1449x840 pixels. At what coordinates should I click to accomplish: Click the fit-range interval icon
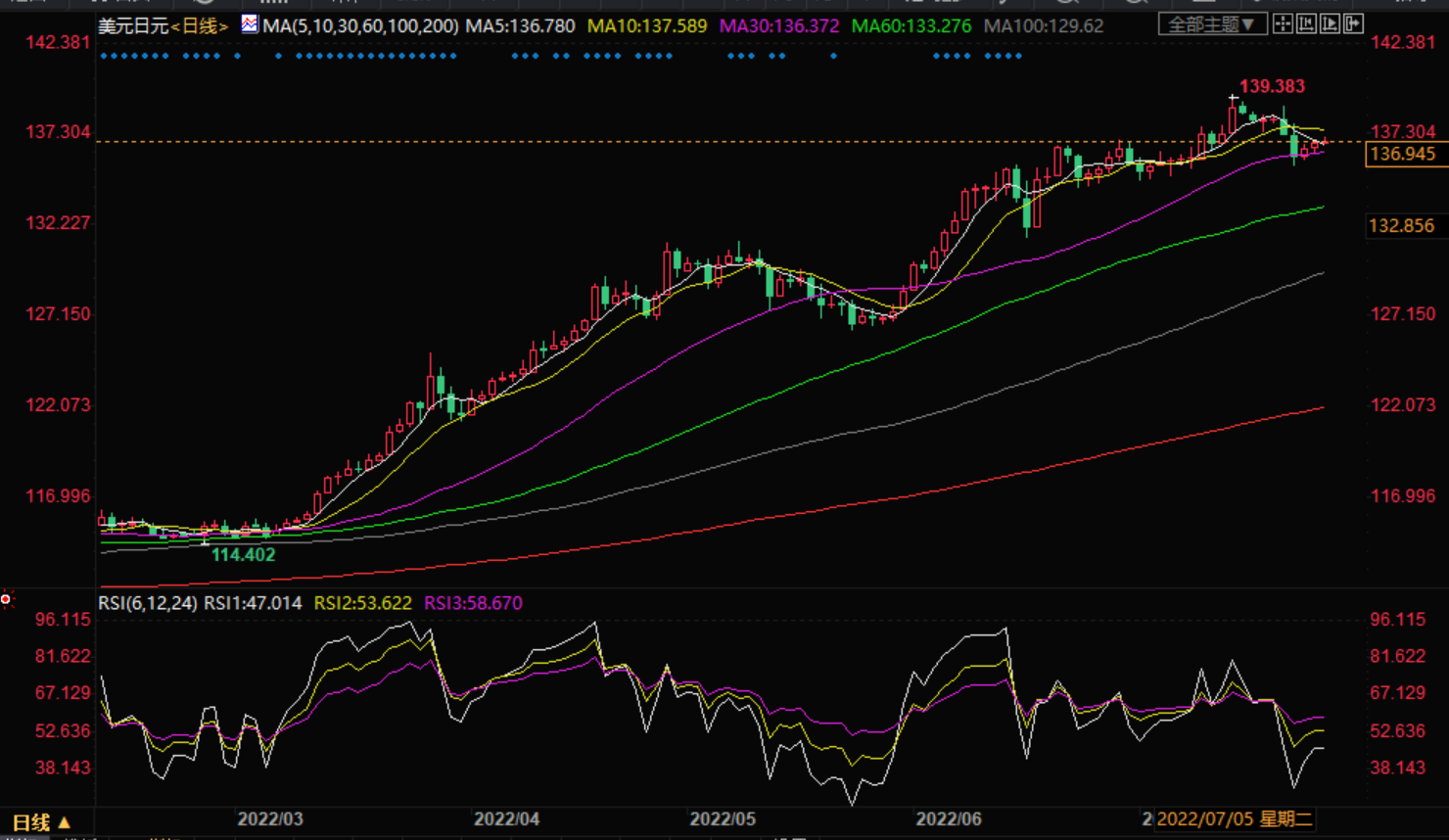pyautogui.click(x=1306, y=24)
